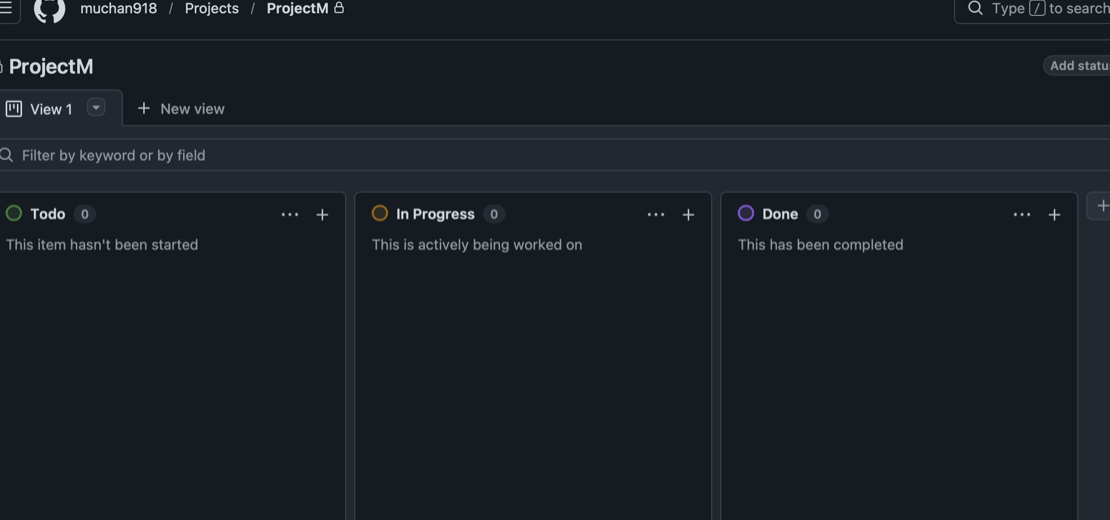Create a New view
The height and width of the screenshot is (520, 1110).
(x=181, y=109)
